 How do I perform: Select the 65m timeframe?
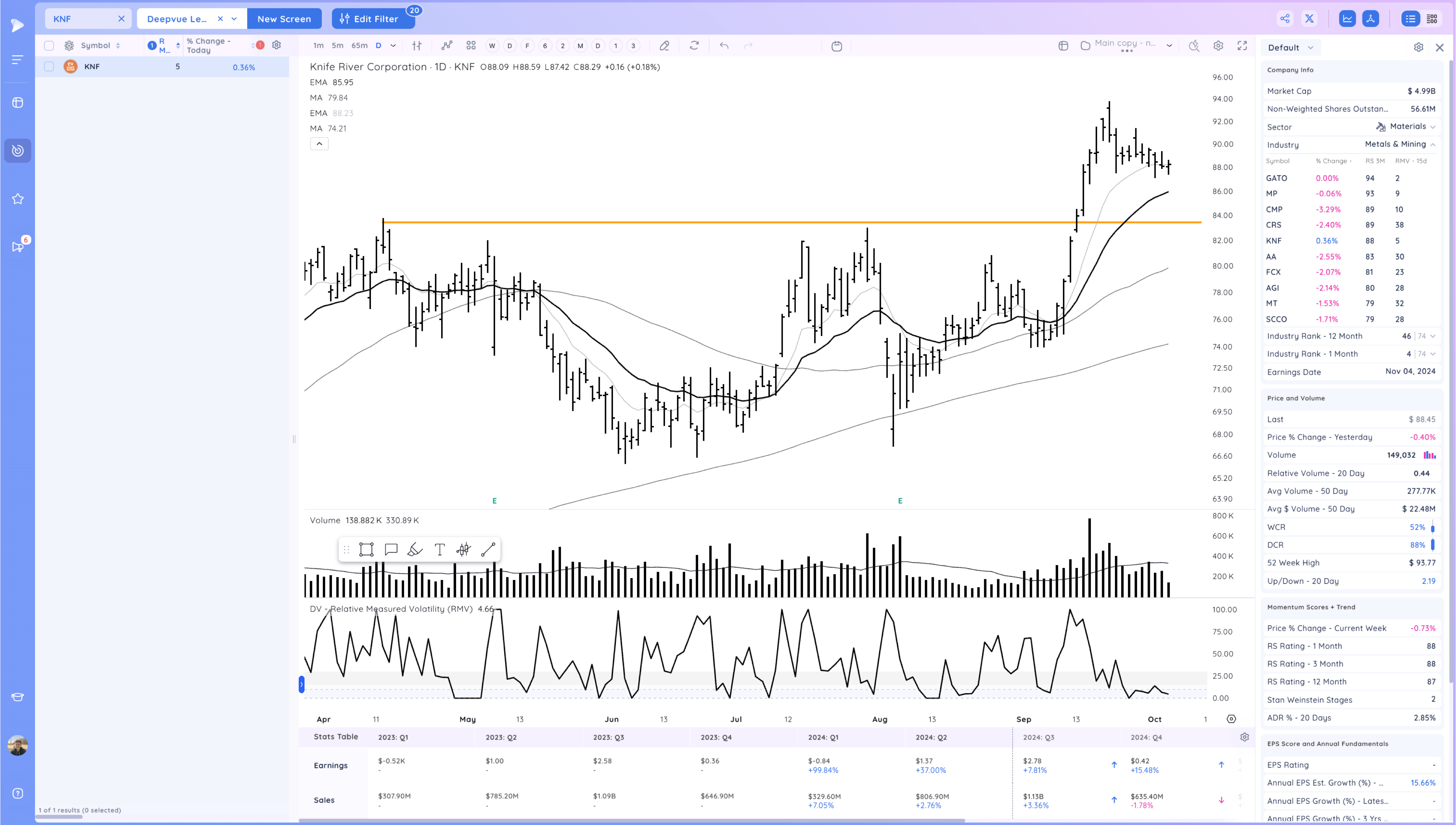tap(359, 46)
